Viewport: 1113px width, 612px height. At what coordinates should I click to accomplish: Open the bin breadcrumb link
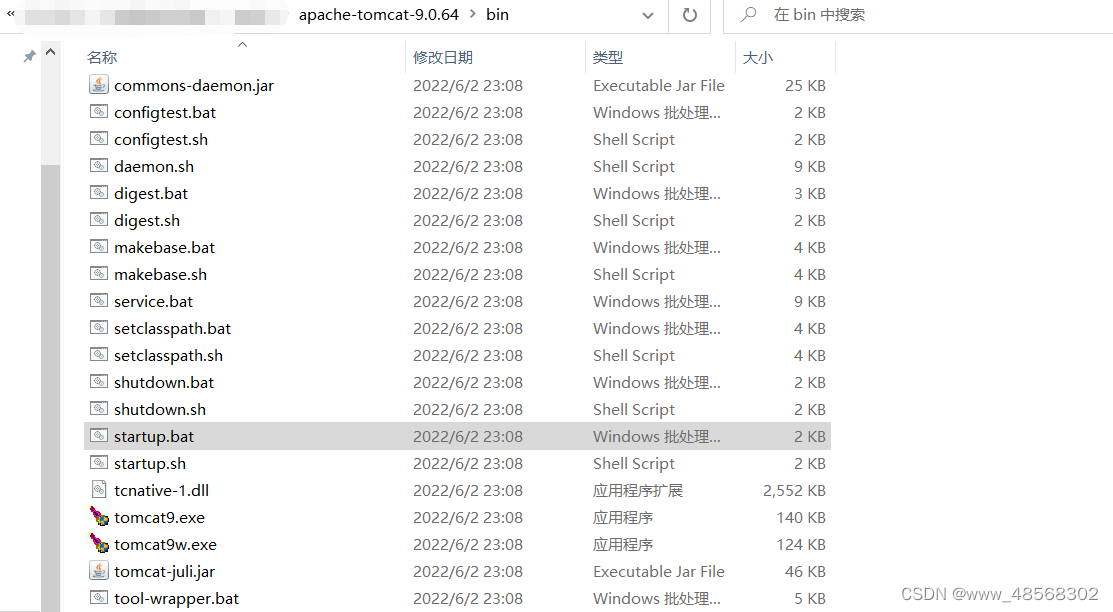497,15
